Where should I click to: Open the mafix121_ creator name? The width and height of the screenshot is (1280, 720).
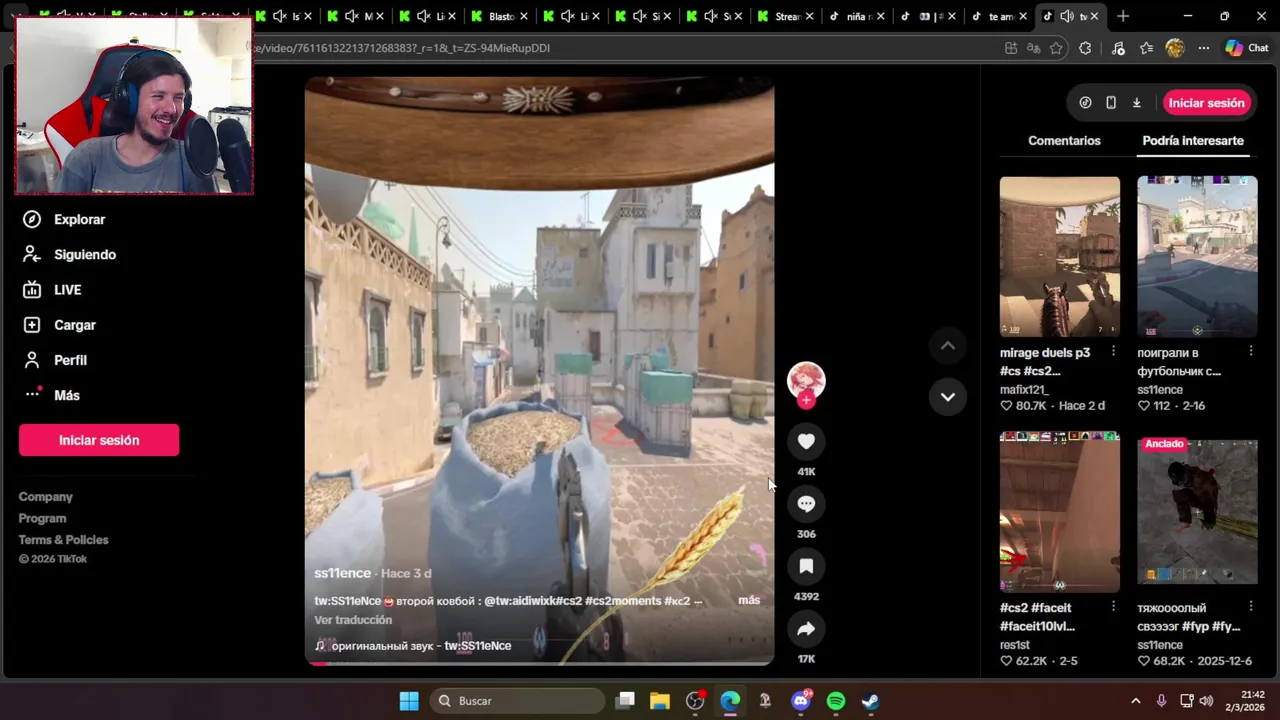click(1023, 390)
